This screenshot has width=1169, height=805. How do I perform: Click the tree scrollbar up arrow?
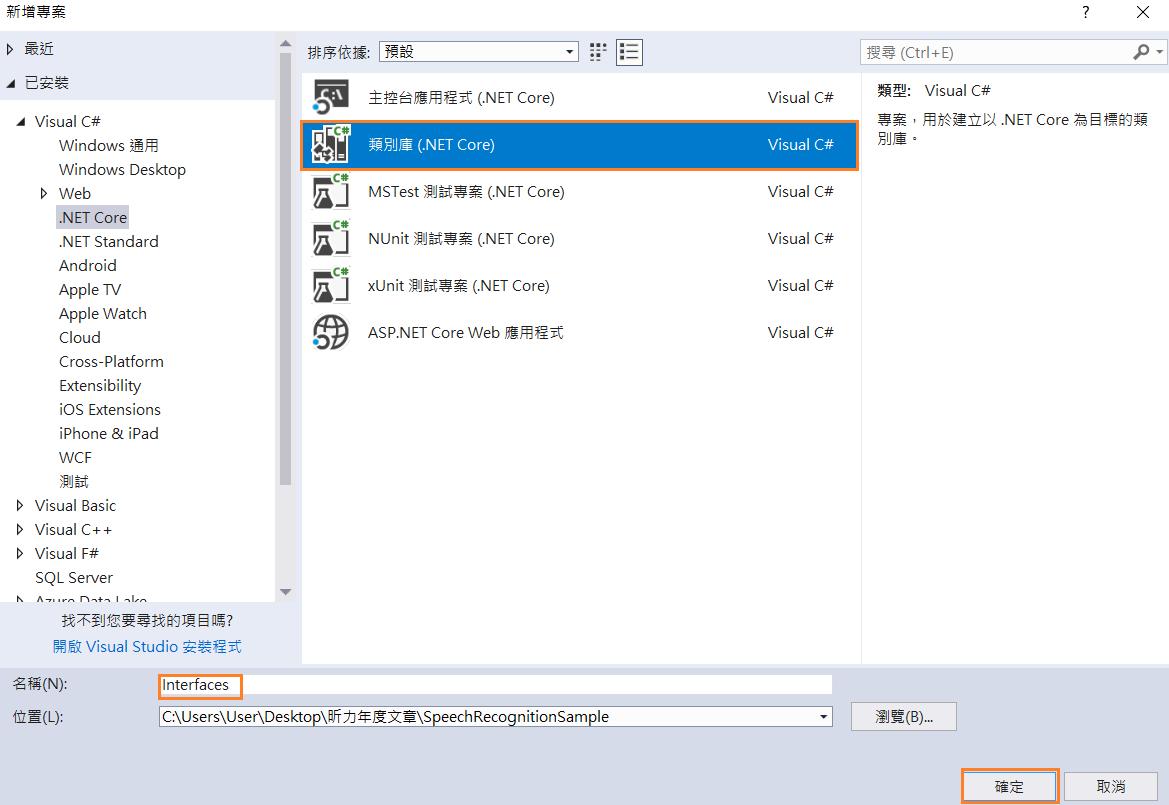[285, 44]
